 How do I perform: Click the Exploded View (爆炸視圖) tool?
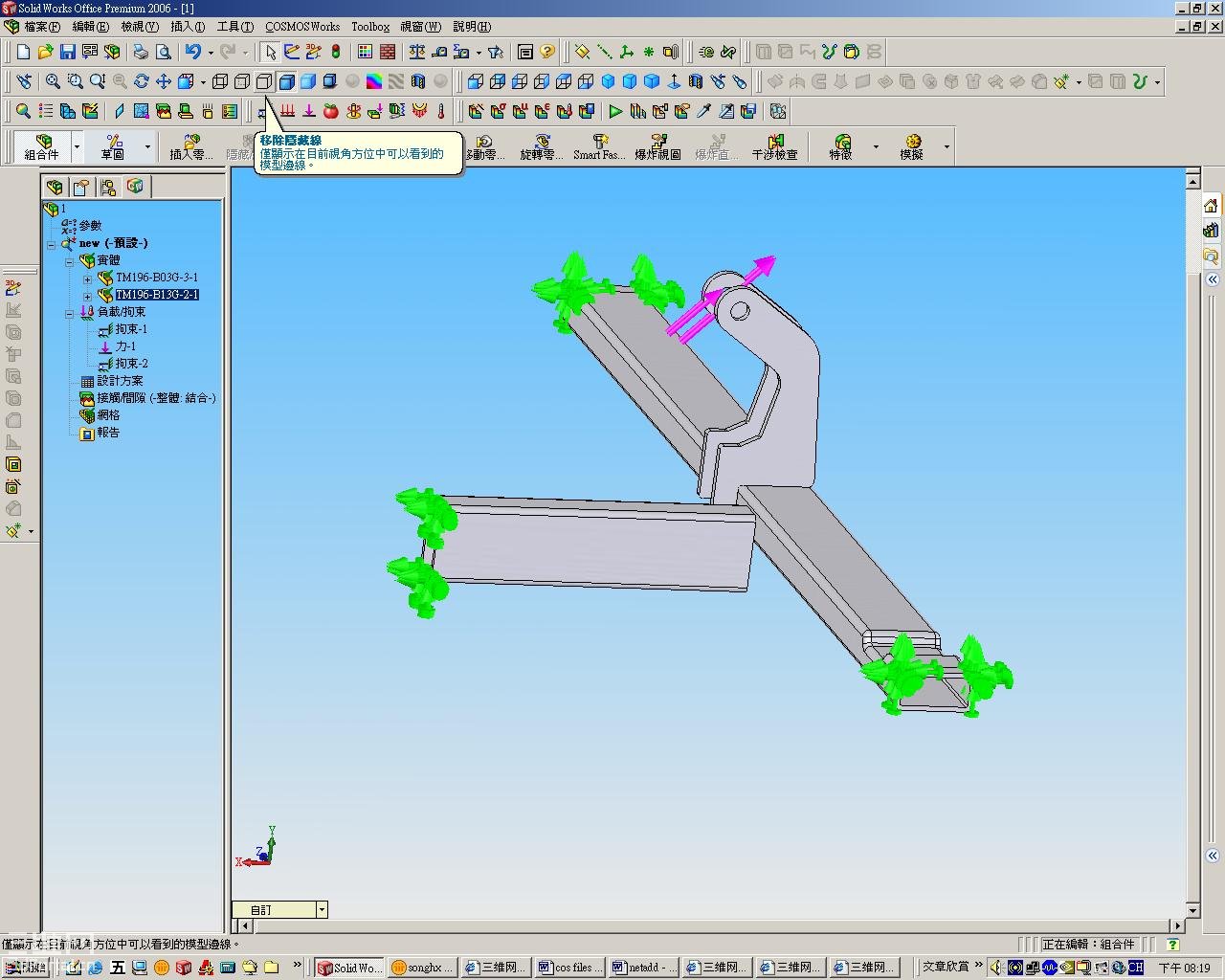(657, 146)
